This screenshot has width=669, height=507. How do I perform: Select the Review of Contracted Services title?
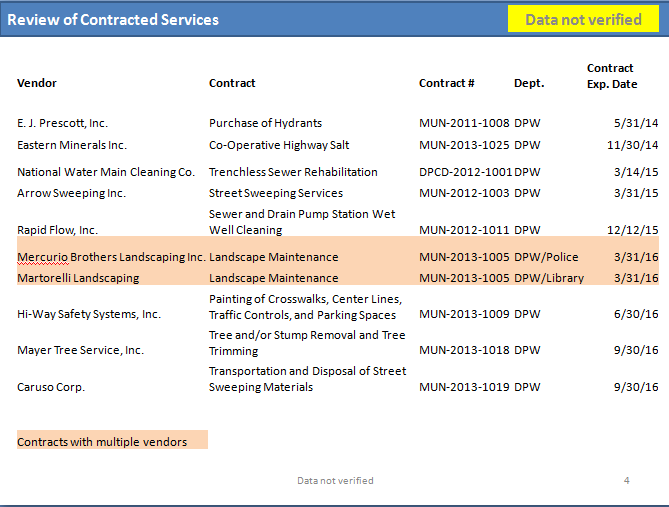[113, 20]
